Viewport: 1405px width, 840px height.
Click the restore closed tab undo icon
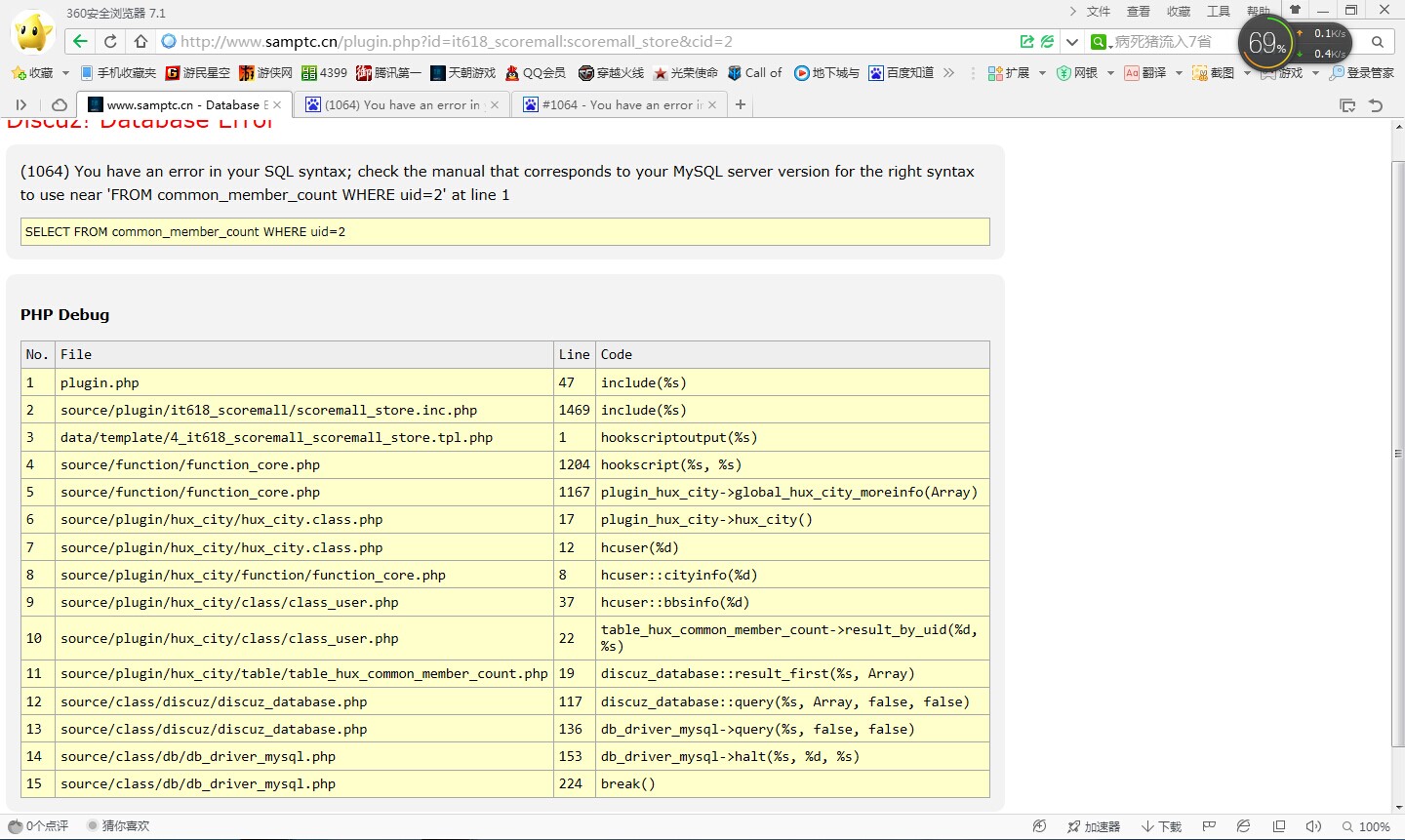tap(1376, 105)
